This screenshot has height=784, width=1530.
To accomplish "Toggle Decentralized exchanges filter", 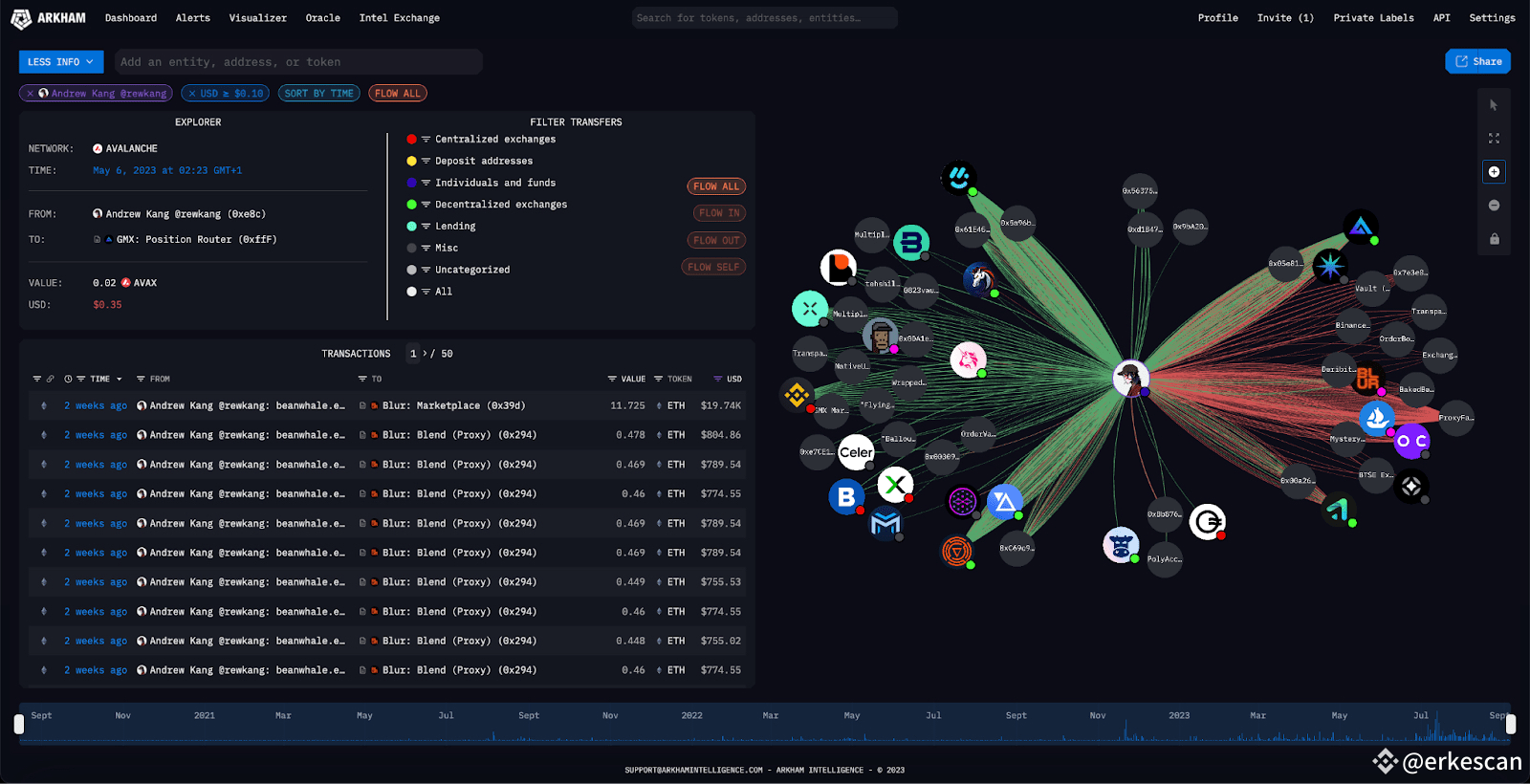I will tap(488, 205).
